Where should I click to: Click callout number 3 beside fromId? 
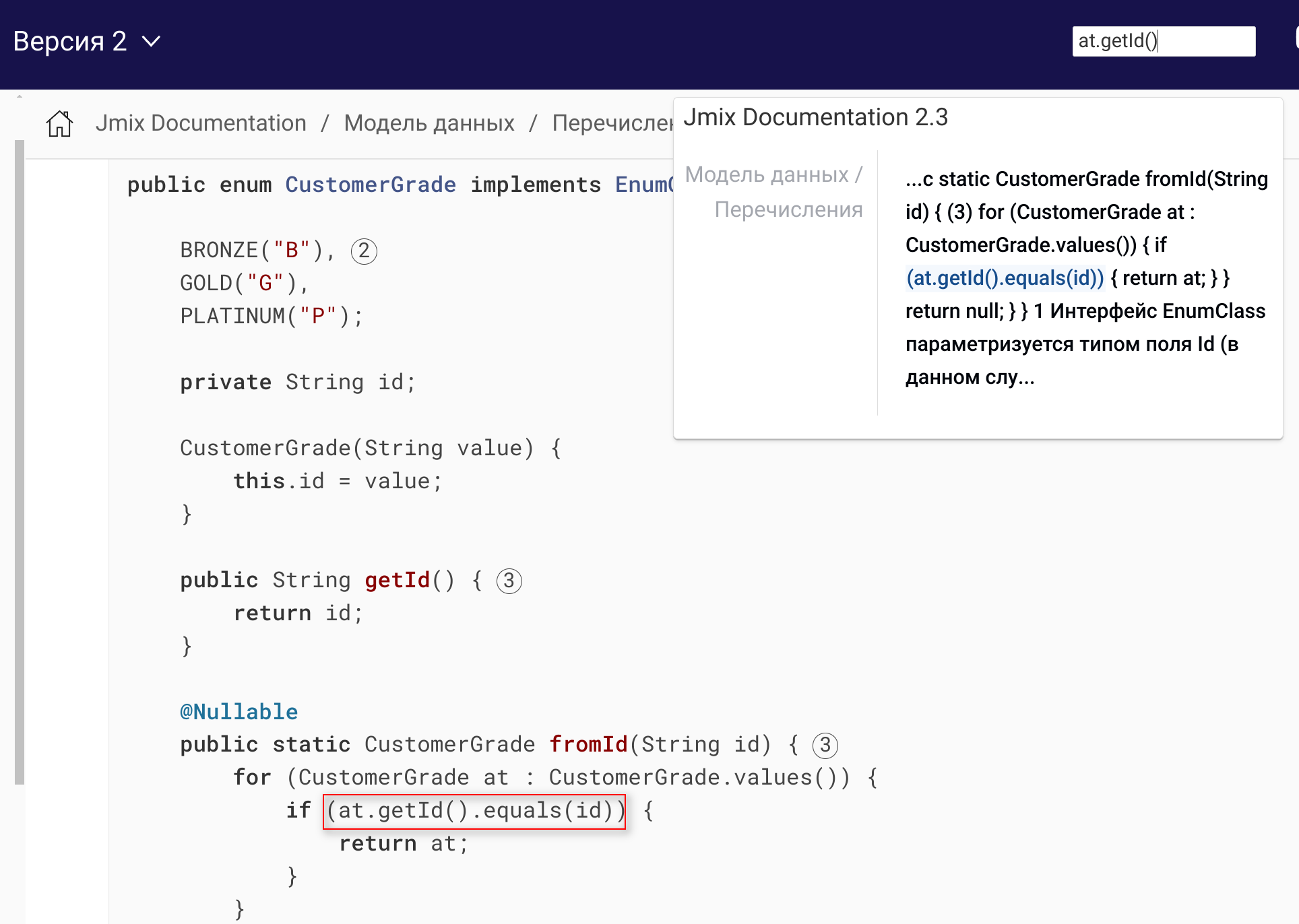point(825,746)
